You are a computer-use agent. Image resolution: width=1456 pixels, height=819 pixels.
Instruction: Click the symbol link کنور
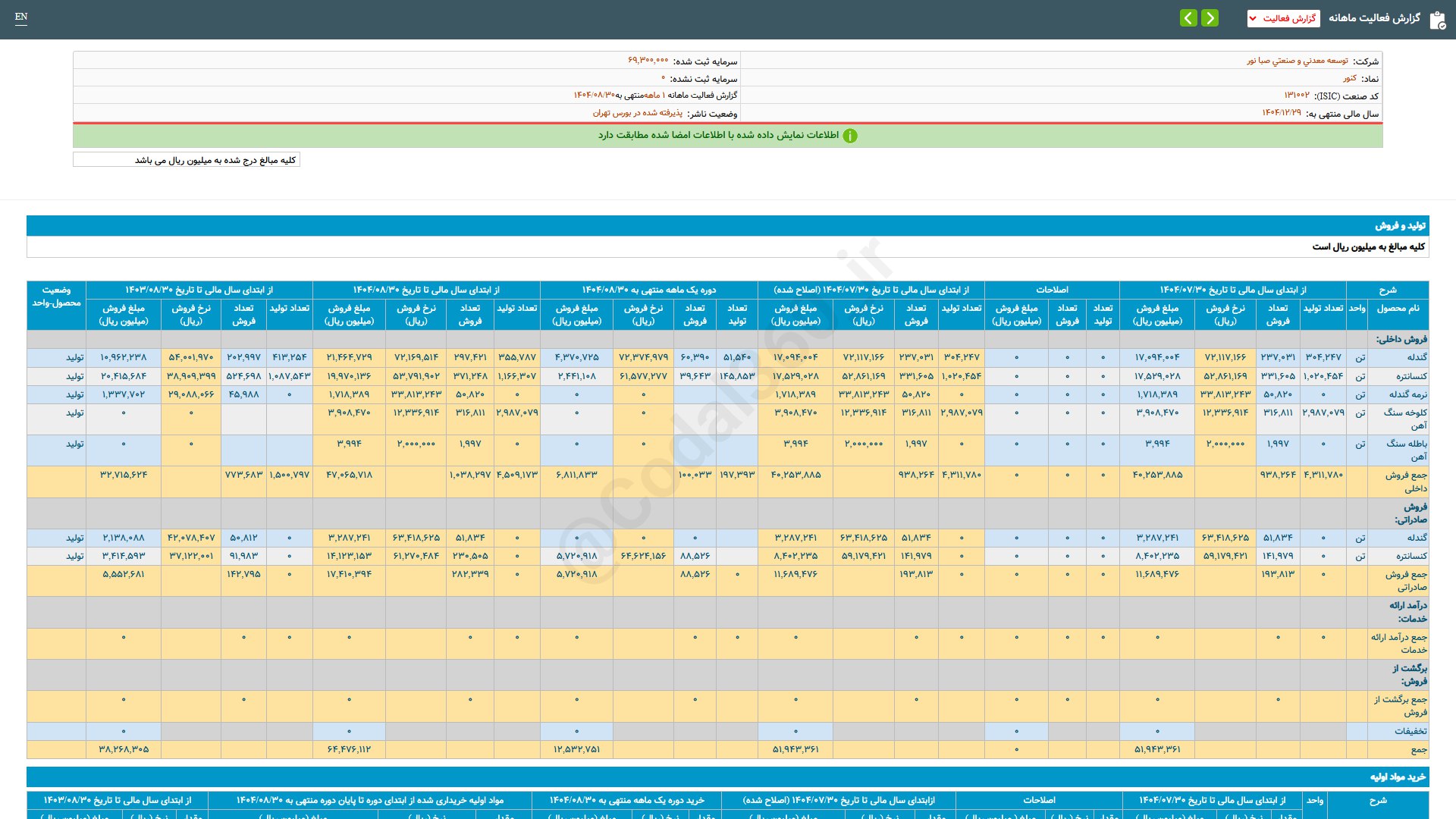click(1350, 78)
